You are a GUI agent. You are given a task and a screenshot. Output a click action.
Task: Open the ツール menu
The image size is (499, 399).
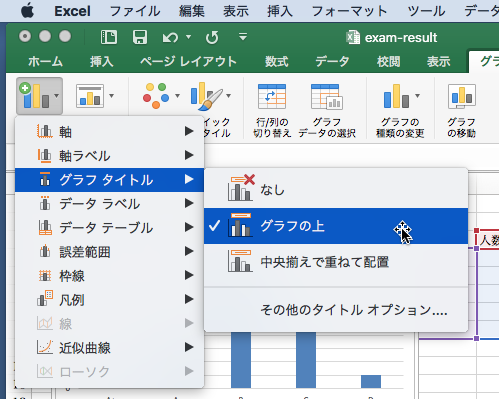pos(426,11)
